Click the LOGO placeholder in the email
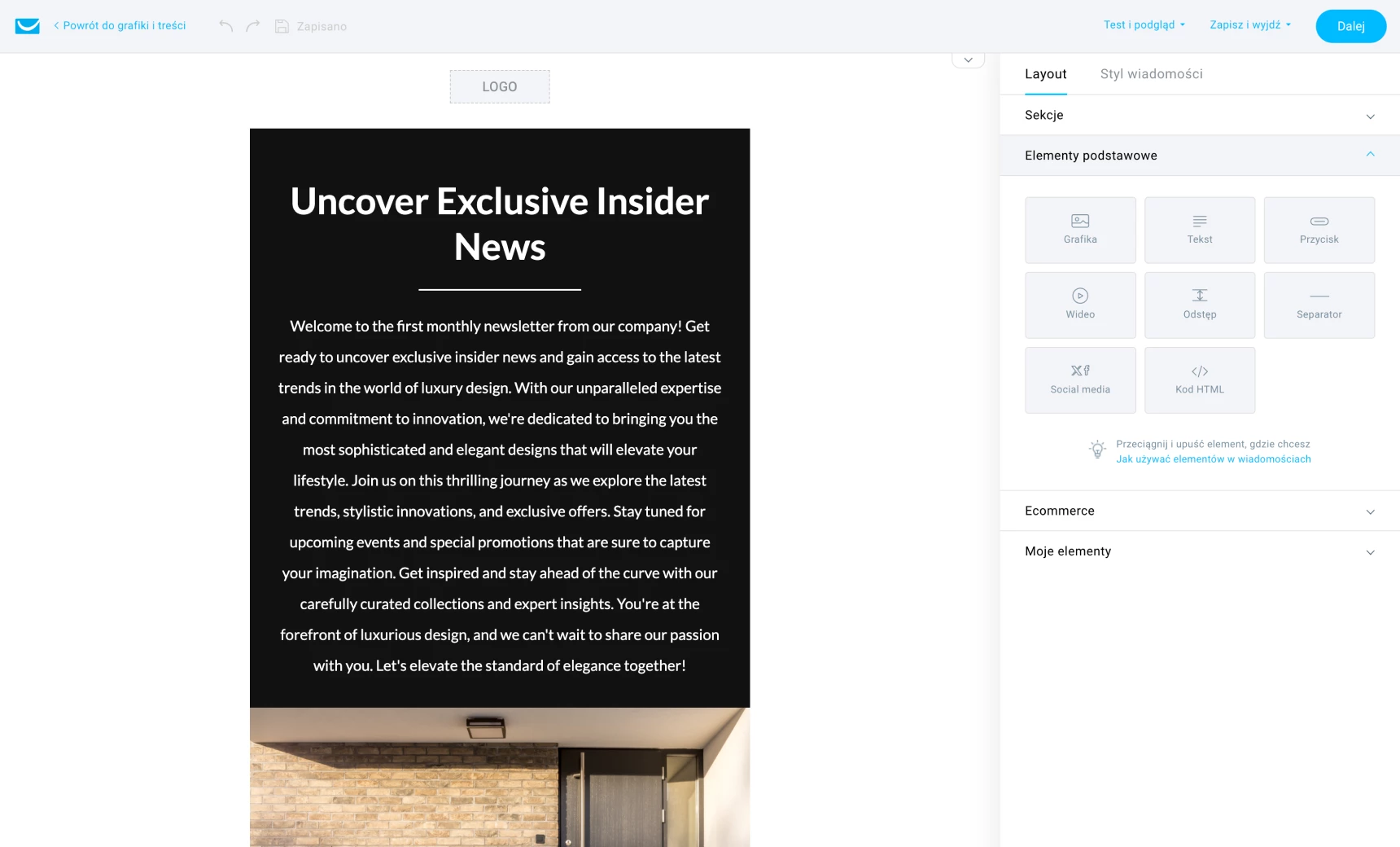The height and width of the screenshot is (847, 1400). [x=500, y=87]
